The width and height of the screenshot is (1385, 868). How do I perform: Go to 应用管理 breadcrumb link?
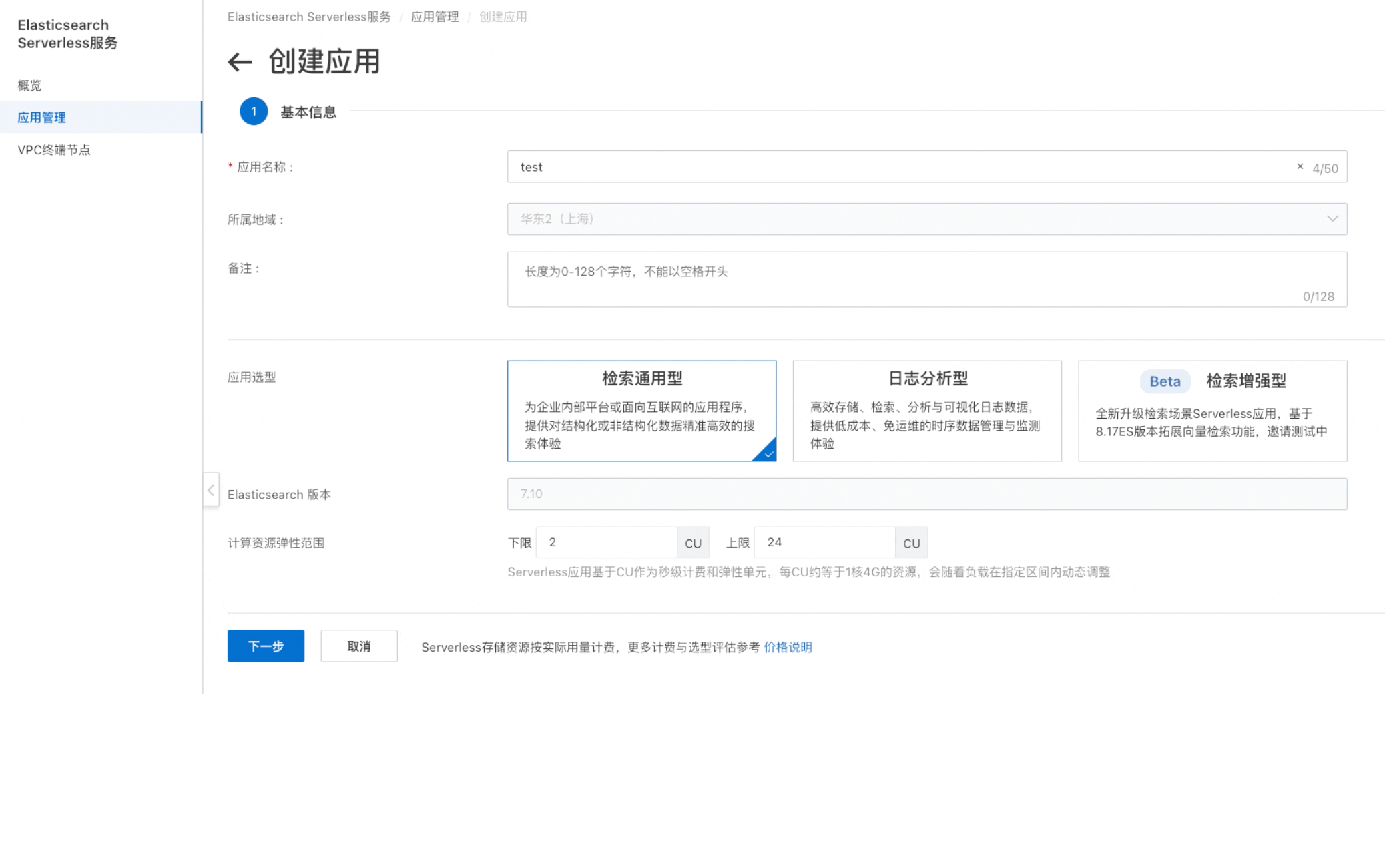[x=435, y=17]
